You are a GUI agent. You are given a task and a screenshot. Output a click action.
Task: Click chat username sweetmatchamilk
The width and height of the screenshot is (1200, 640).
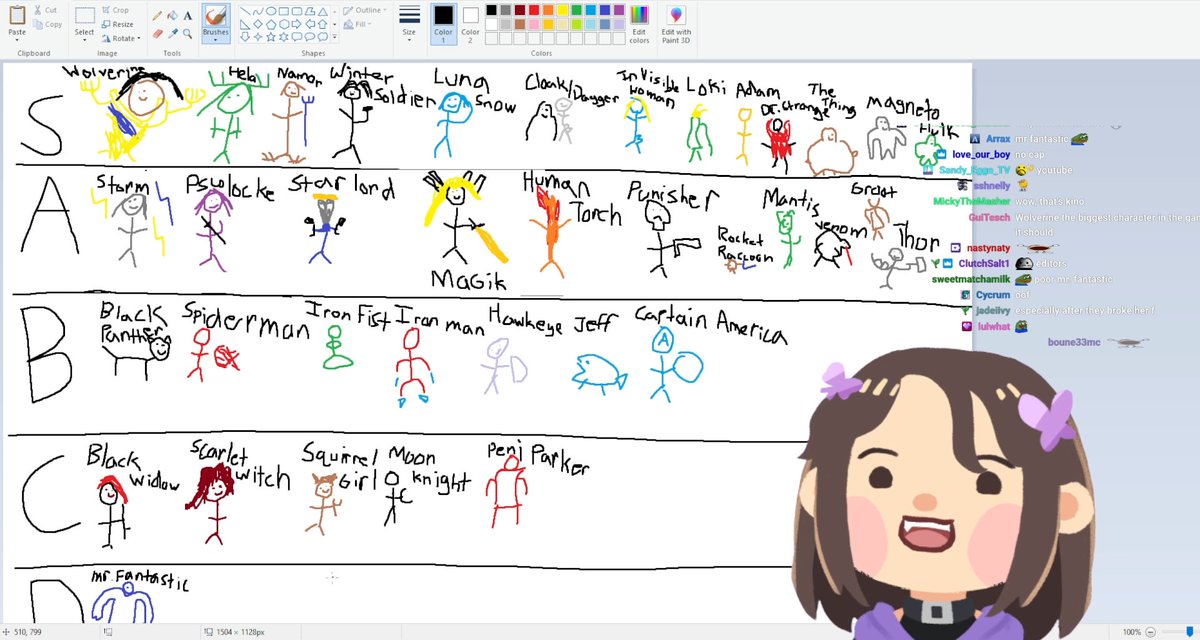tap(971, 279)
